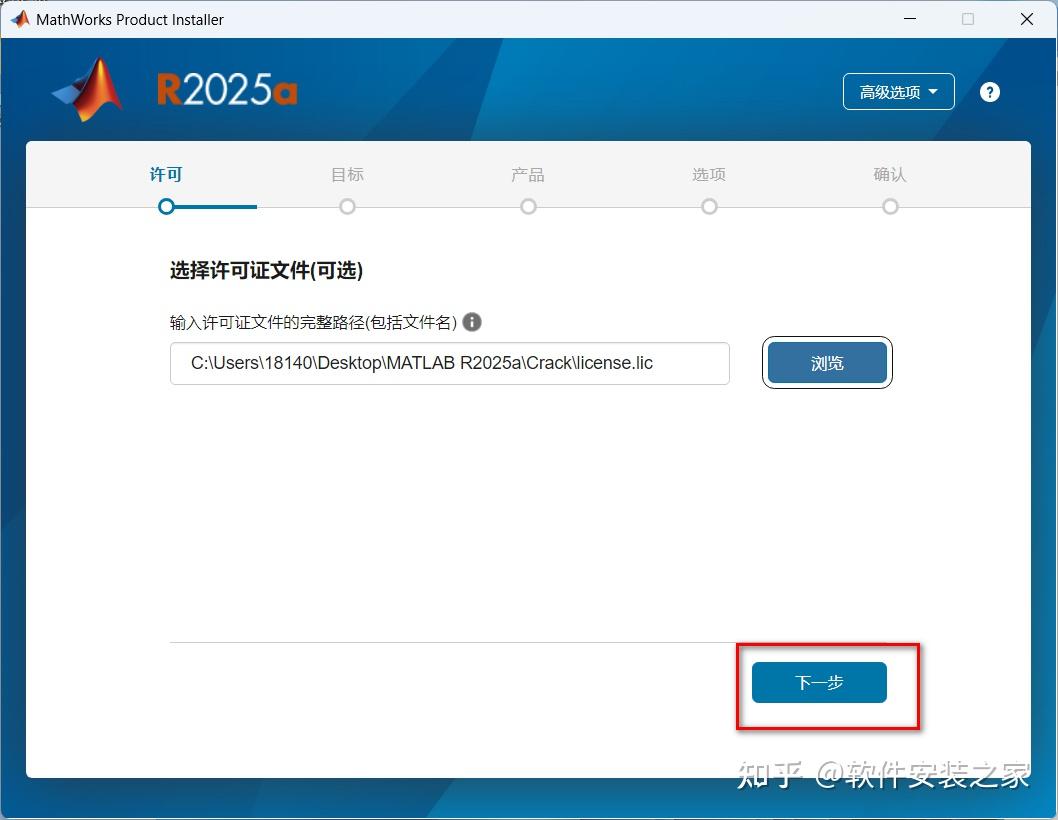Click the R2025a version text

[226, 89]
